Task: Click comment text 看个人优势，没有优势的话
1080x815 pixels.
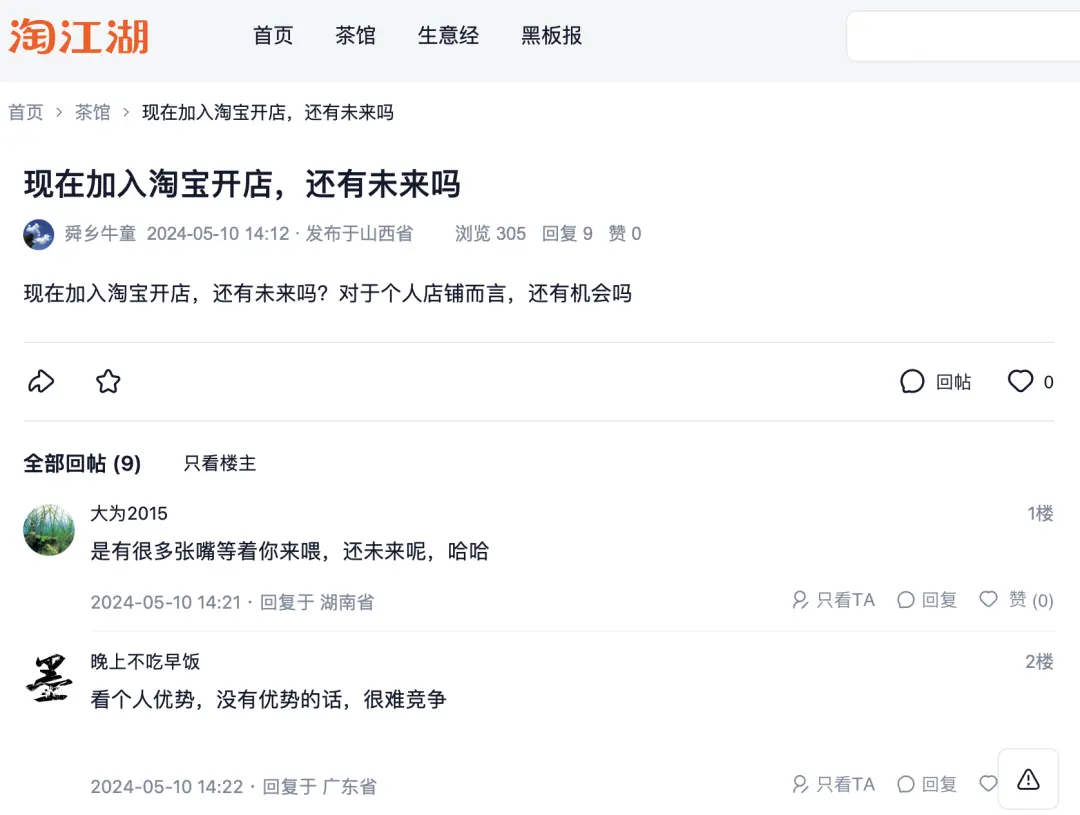Action: tap(216, 700)
